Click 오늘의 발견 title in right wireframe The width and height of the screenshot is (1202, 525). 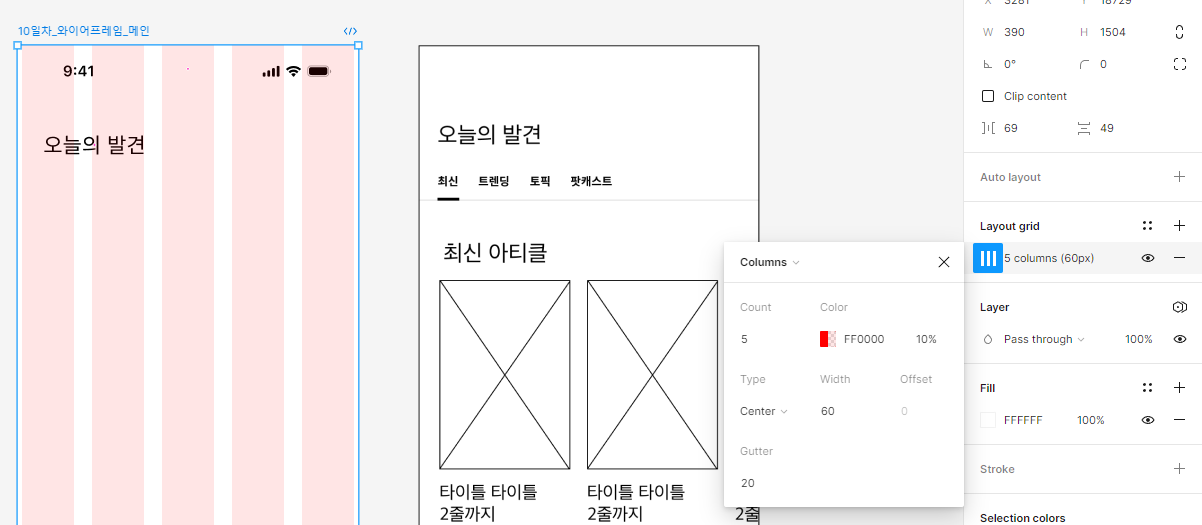tap(489, 134)
